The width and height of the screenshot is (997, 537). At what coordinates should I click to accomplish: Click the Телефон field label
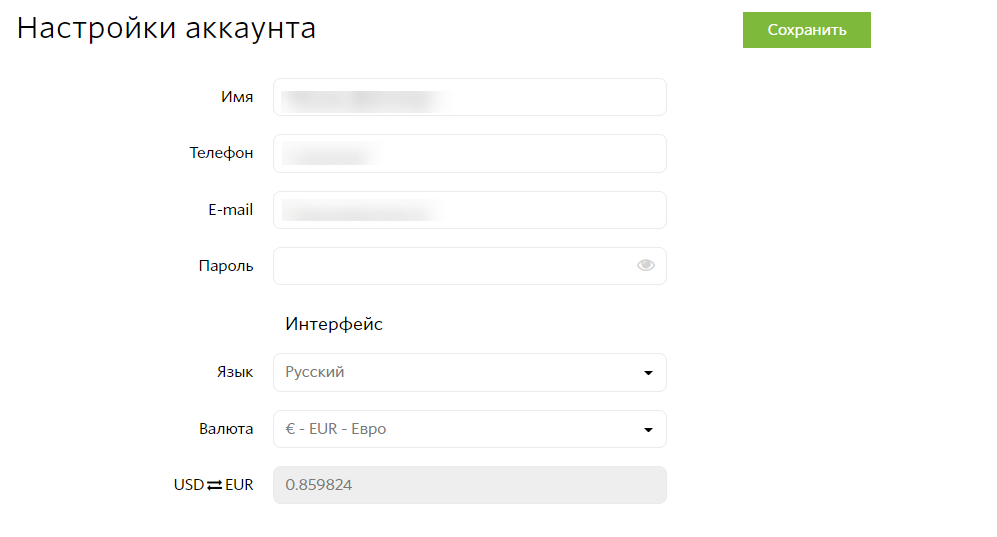click(221, 153)
